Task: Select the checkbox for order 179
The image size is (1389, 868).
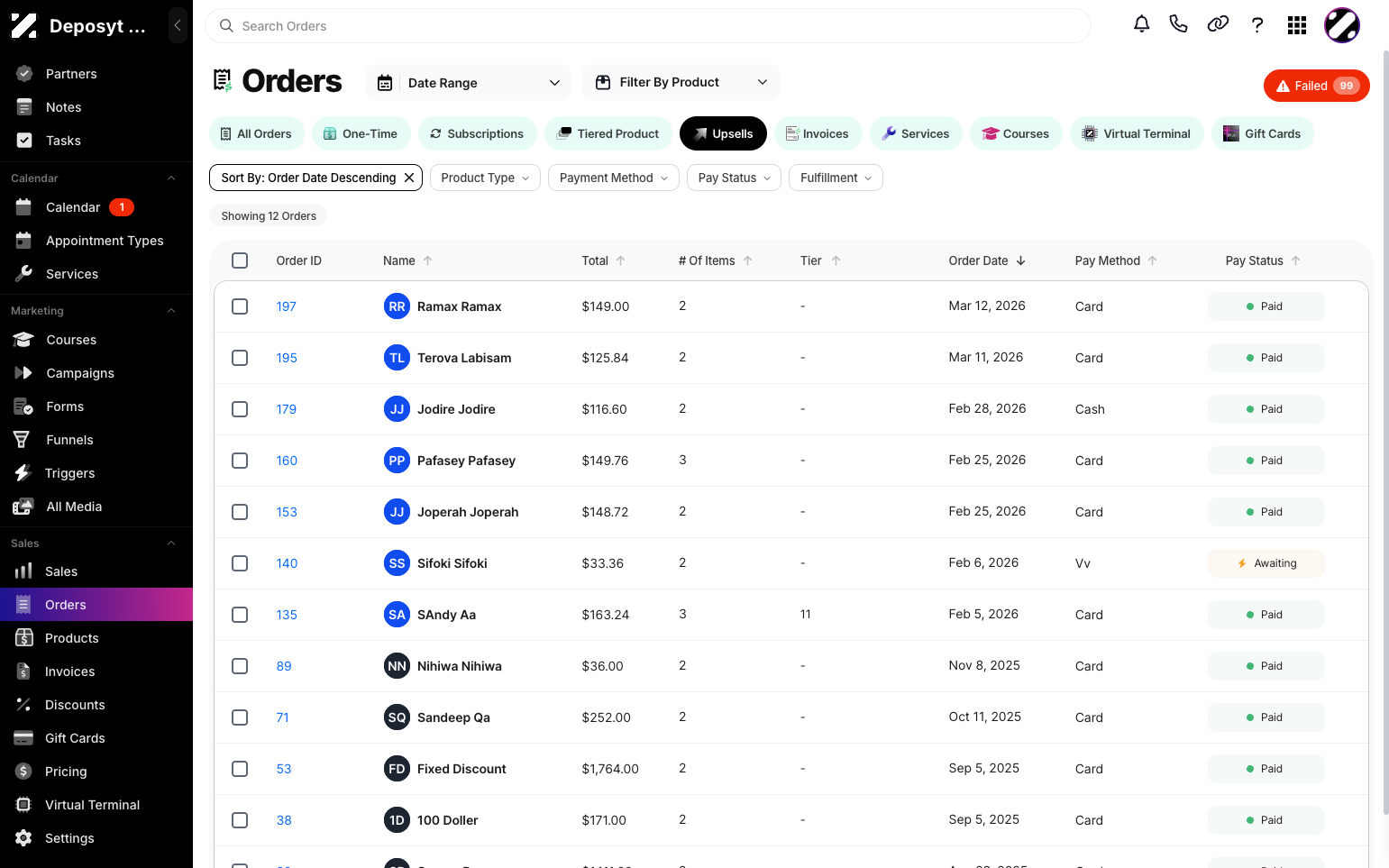Action: point(240,409)
